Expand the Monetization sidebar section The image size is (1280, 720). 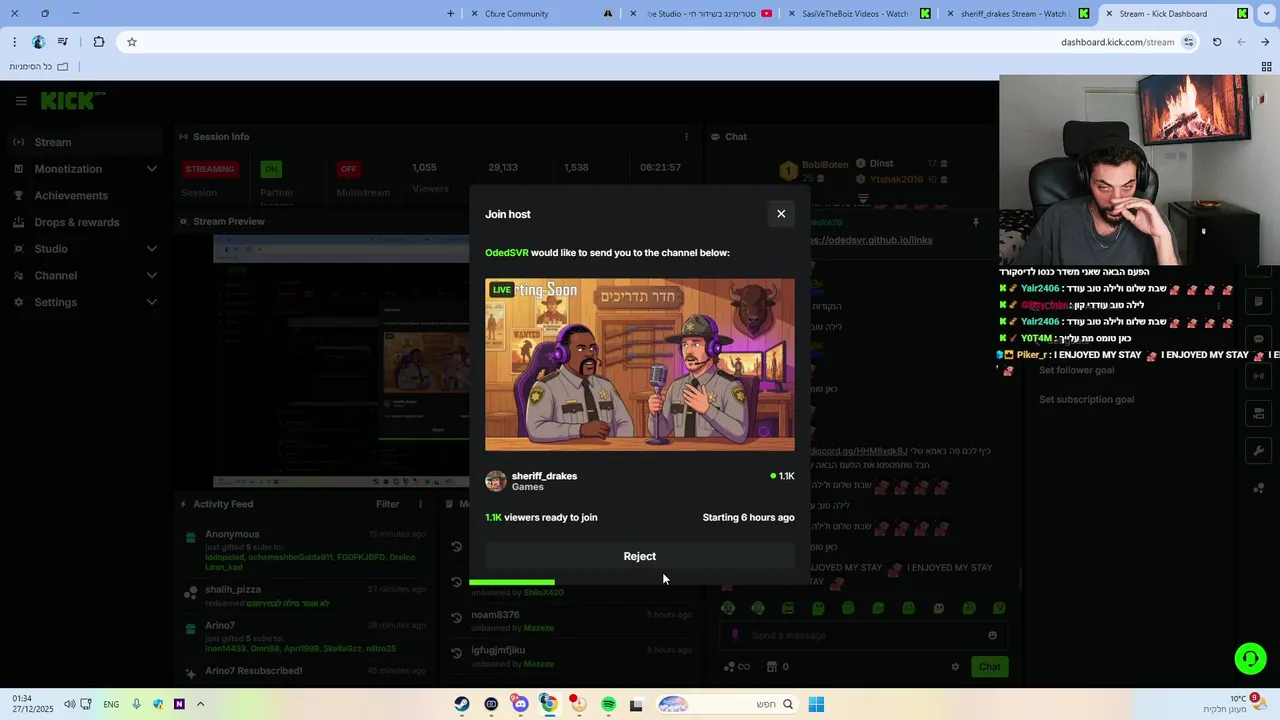[85, 169]
